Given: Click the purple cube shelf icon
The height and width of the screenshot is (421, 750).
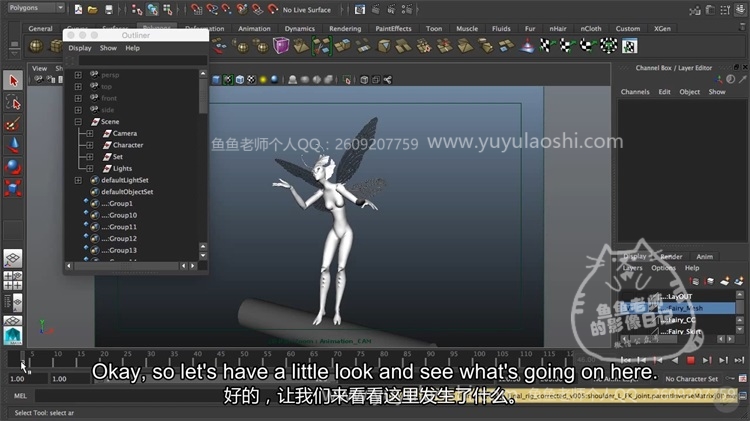Looking at the screenshot, I should pyautogui.click(x=281, y=46).
